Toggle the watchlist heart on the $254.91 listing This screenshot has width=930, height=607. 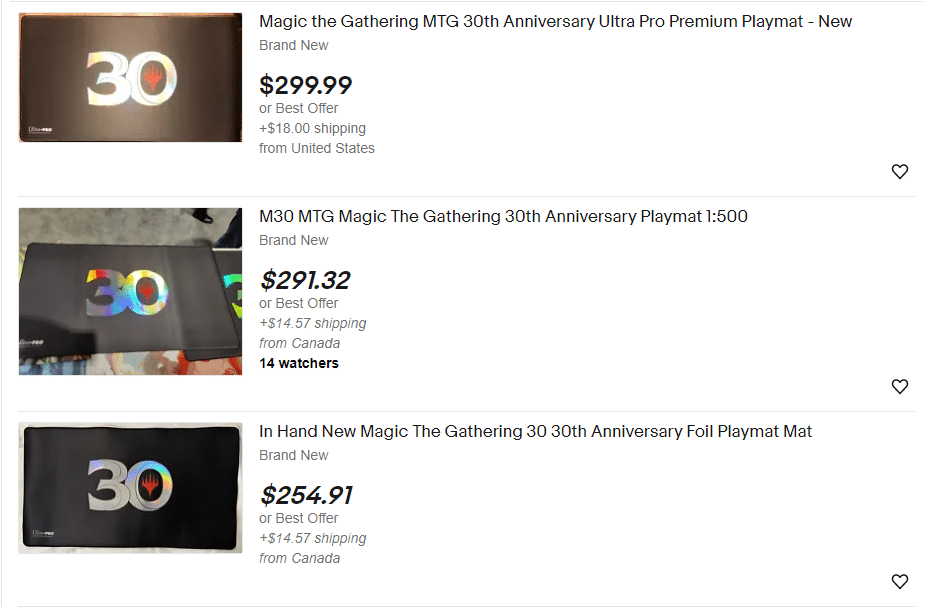point(899,582)
